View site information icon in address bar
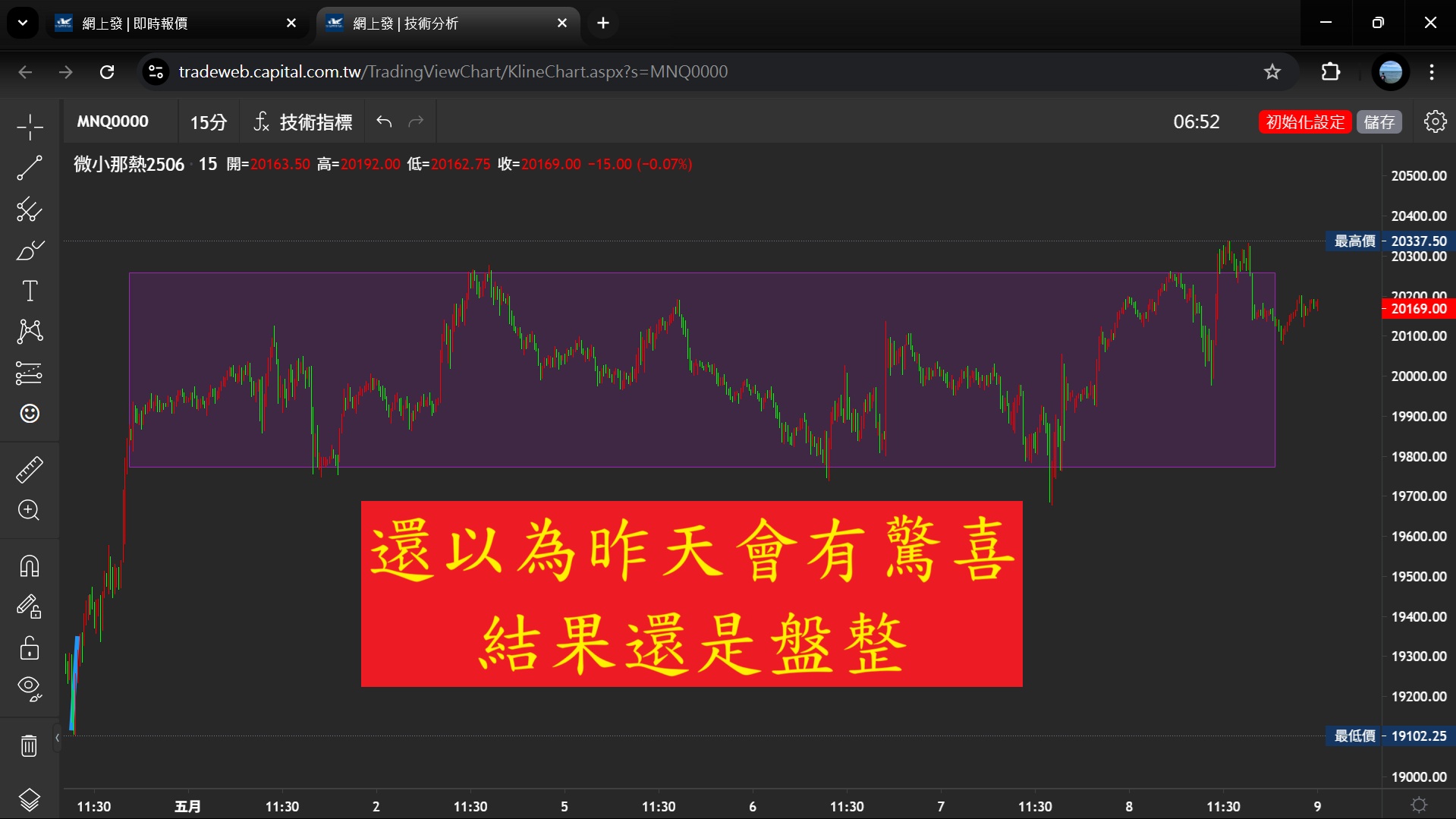This screenshot has height=819, width=1456. pos(156,72)
